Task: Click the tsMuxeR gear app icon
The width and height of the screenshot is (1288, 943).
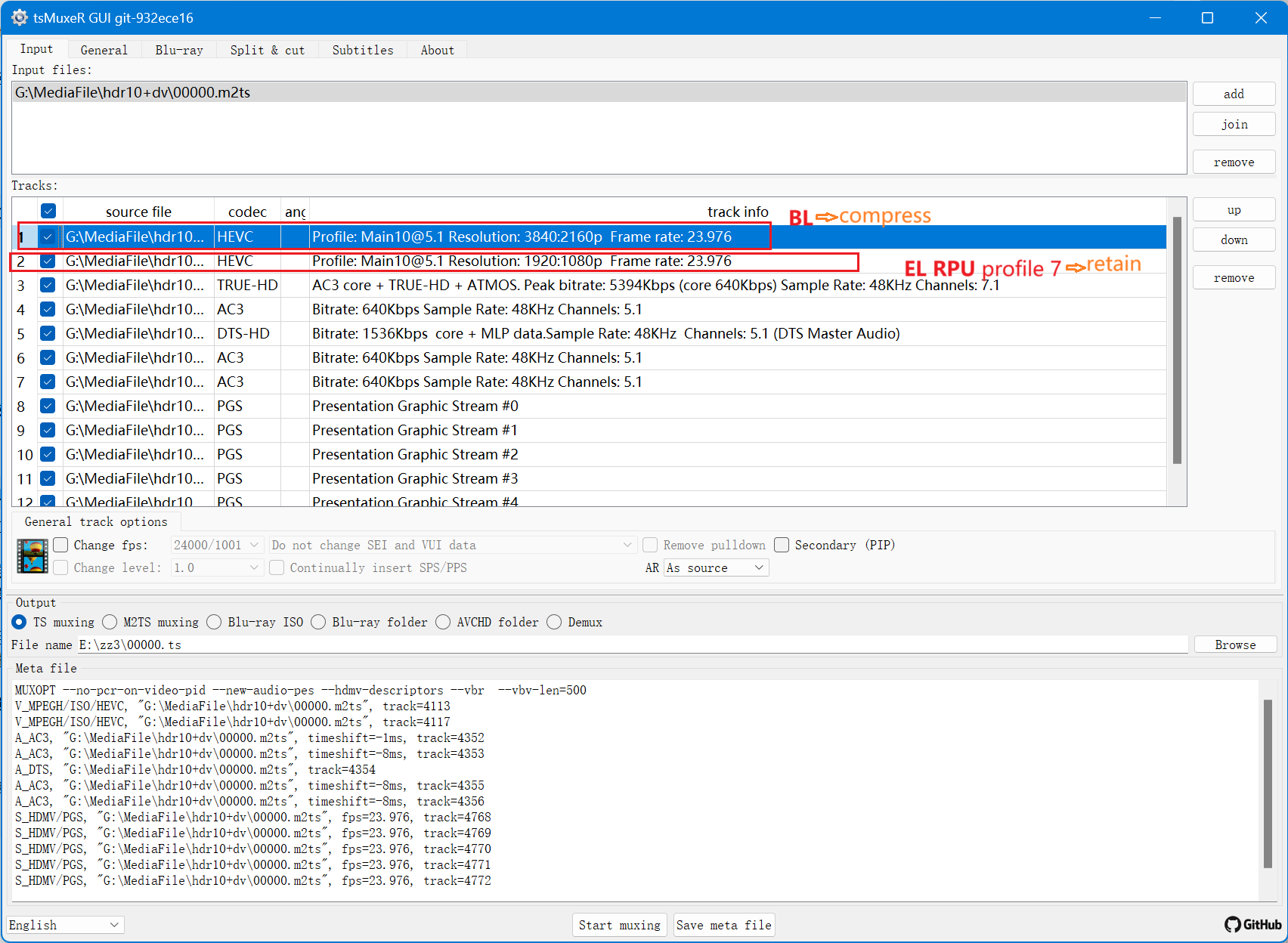Action: point(20,17)
